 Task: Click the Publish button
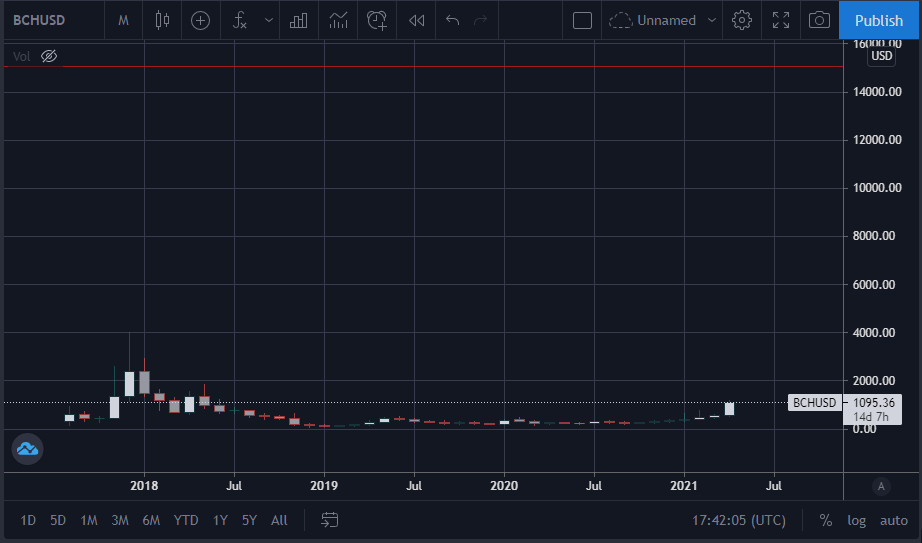pos(878,21)
